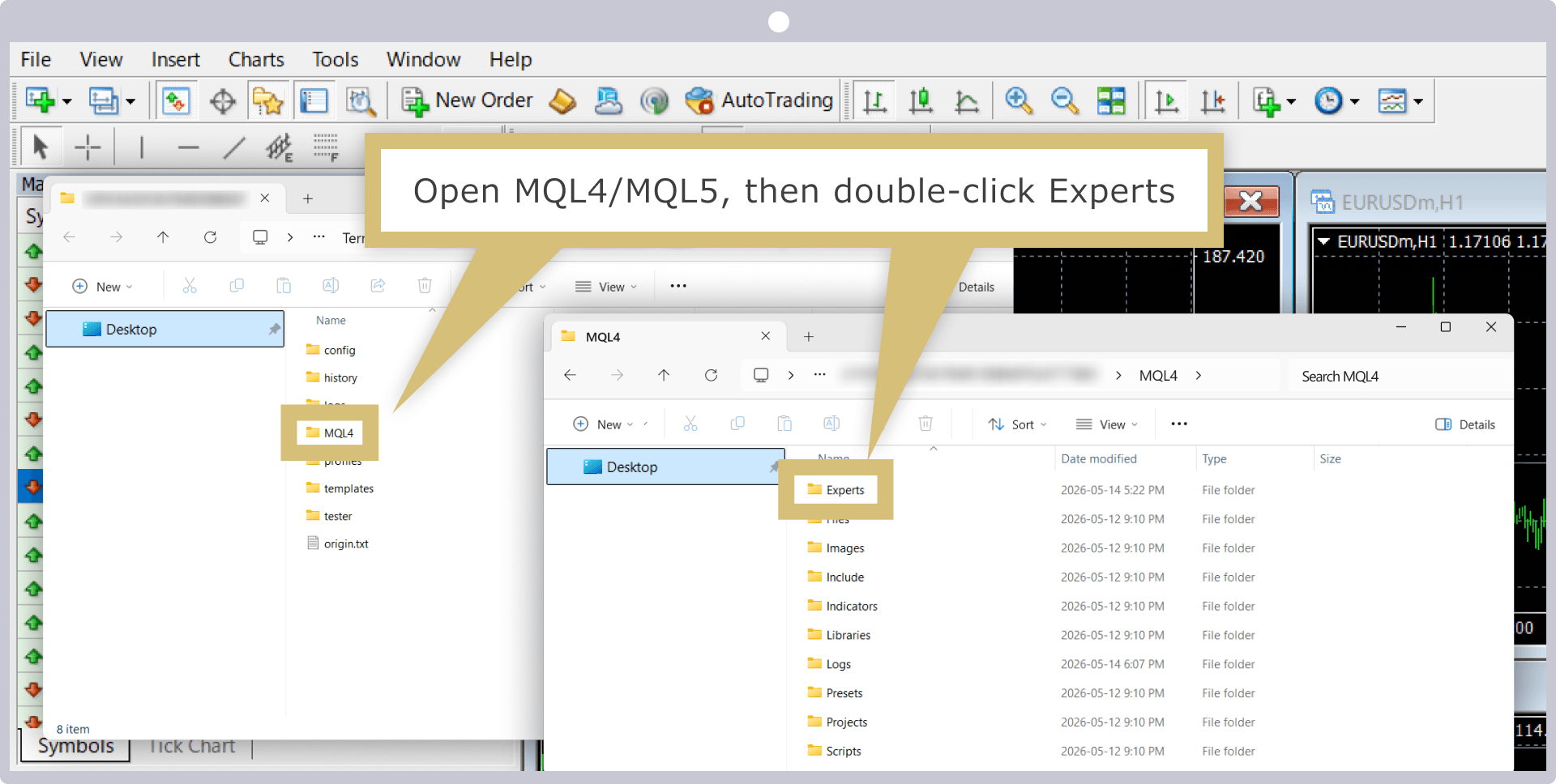Select the Fibonacci Retracement tool
The image size is (1556, 784).
(x=326, y=147)
